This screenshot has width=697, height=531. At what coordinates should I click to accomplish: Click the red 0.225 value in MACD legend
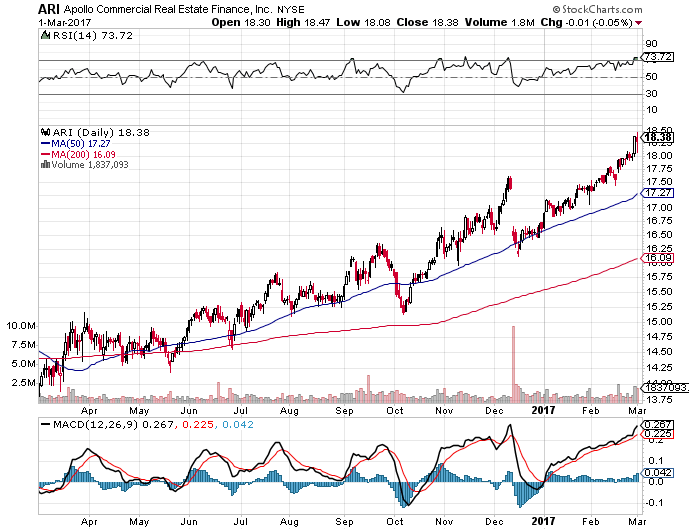pos(197,425)
